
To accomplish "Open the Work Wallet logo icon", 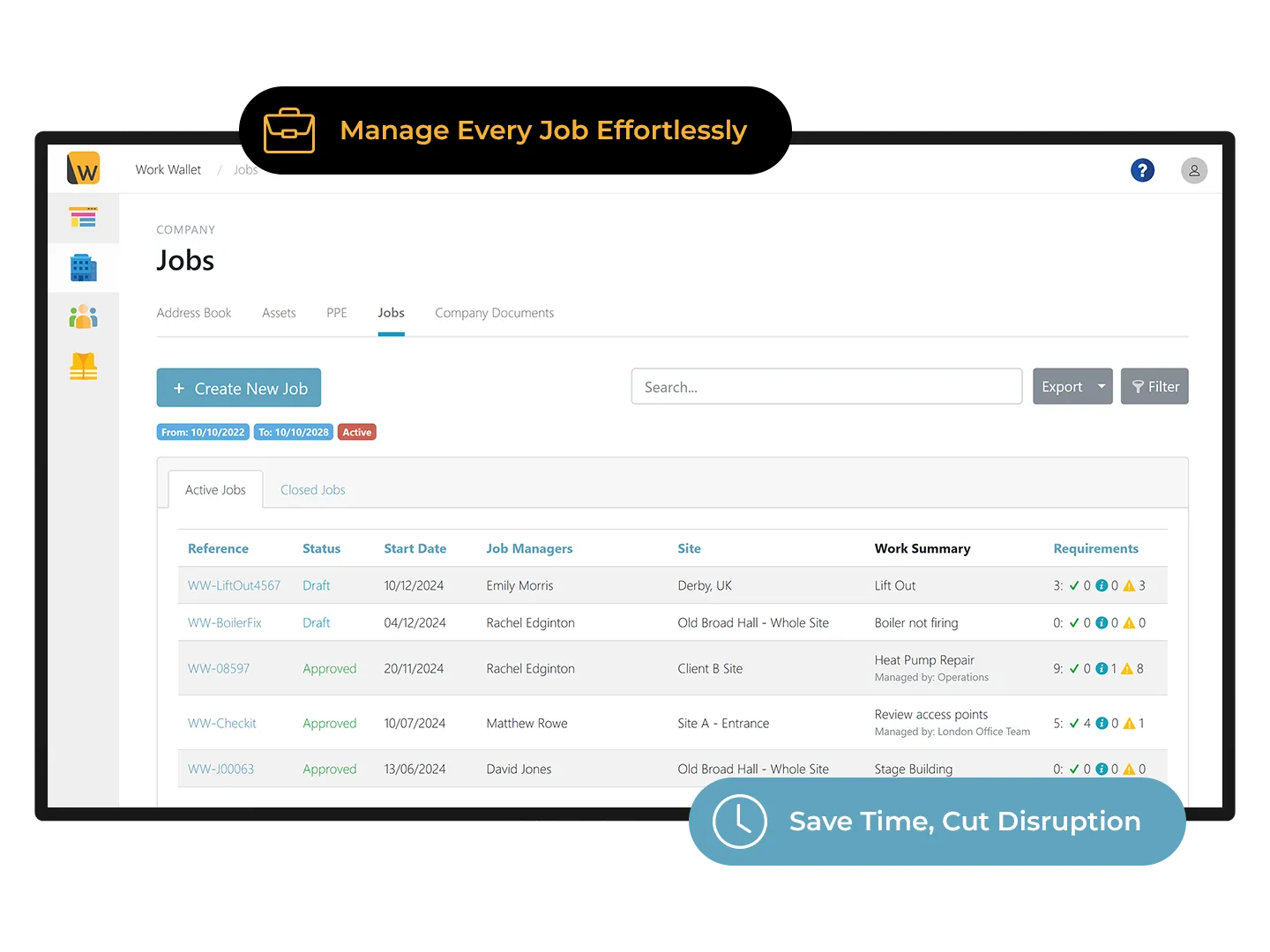I will (x=83, y=167).
